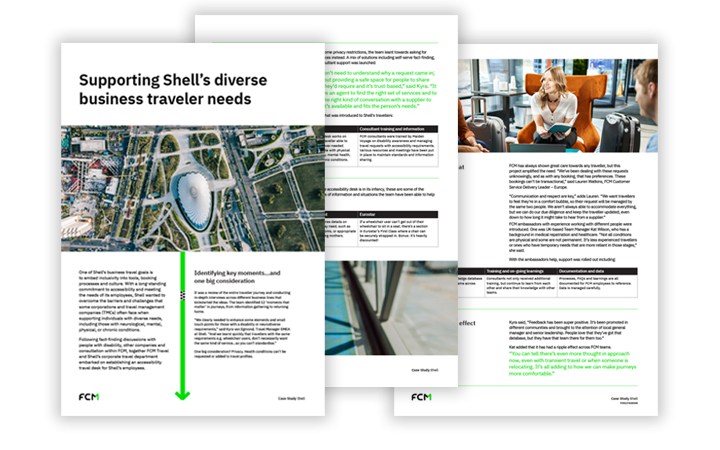Viewport: 720px width, 450px height.
Task: Click paragraph starting 'FCM ambassadors with experience'
Action: [573, 237]
